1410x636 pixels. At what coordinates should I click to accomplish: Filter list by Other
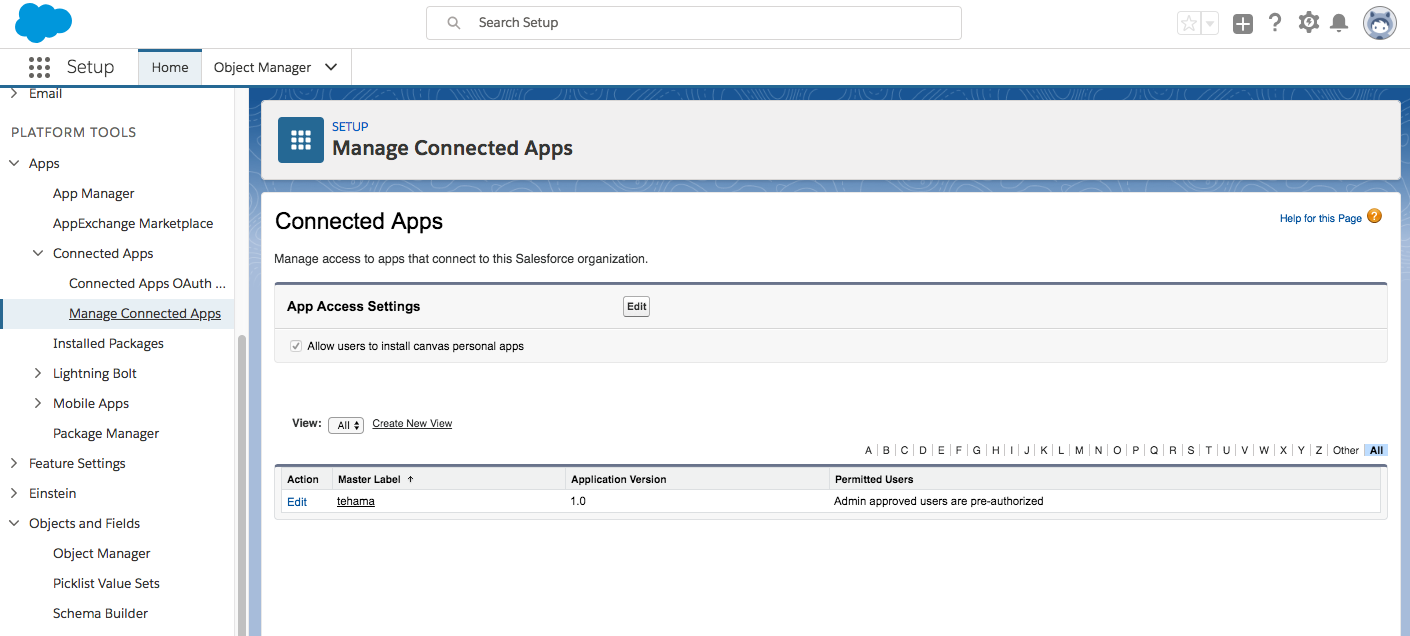pyautogui.click(x=1346, y=451)
